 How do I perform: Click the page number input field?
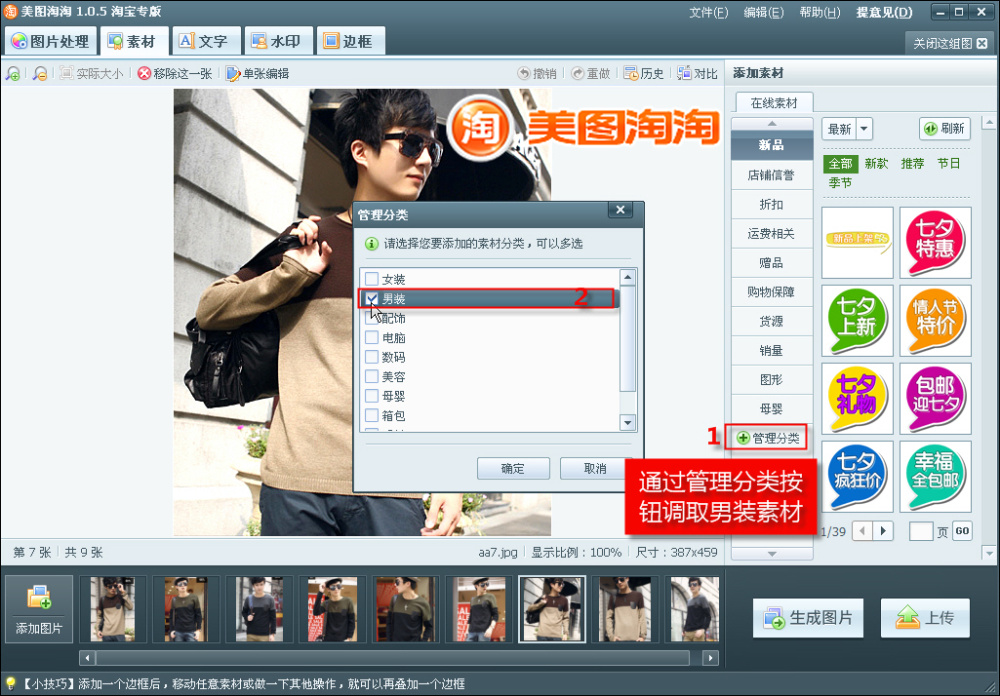pos(921,531)
